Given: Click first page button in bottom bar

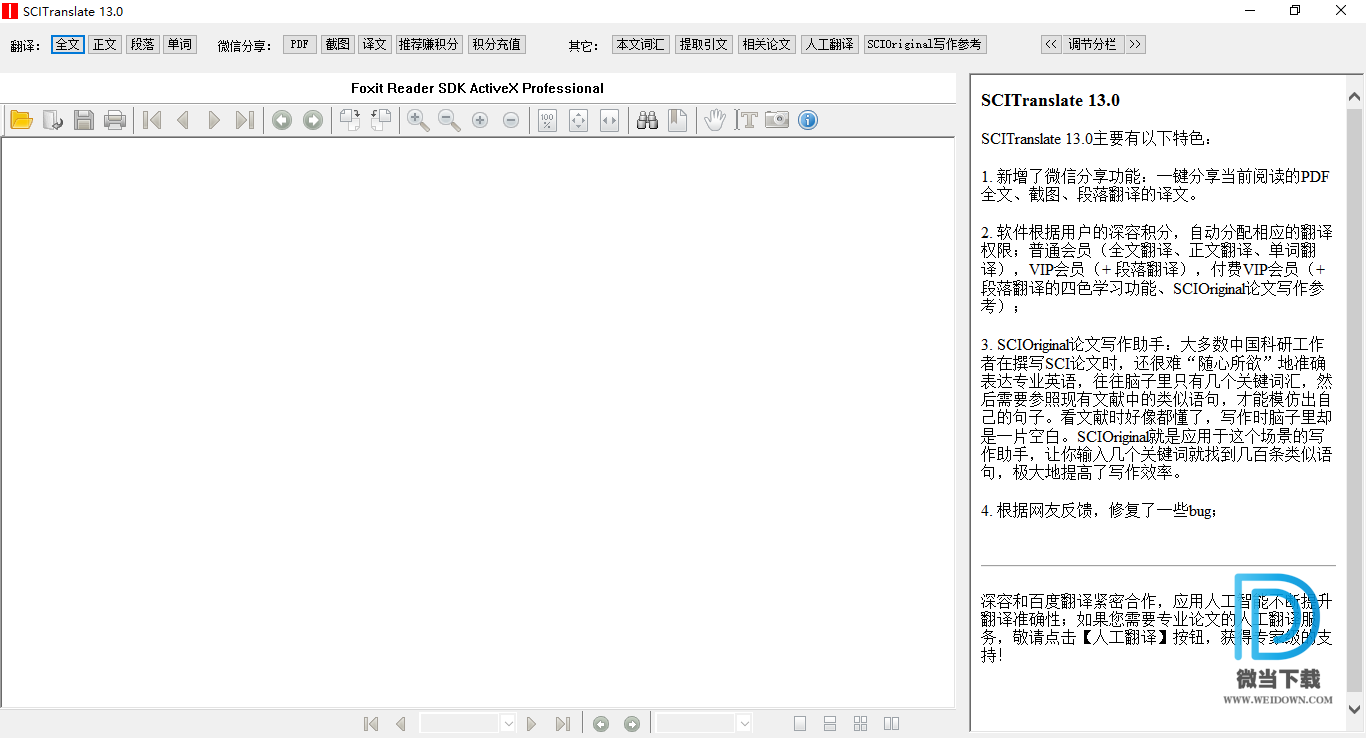Looking at the screenshot, I should pos(371,723).
